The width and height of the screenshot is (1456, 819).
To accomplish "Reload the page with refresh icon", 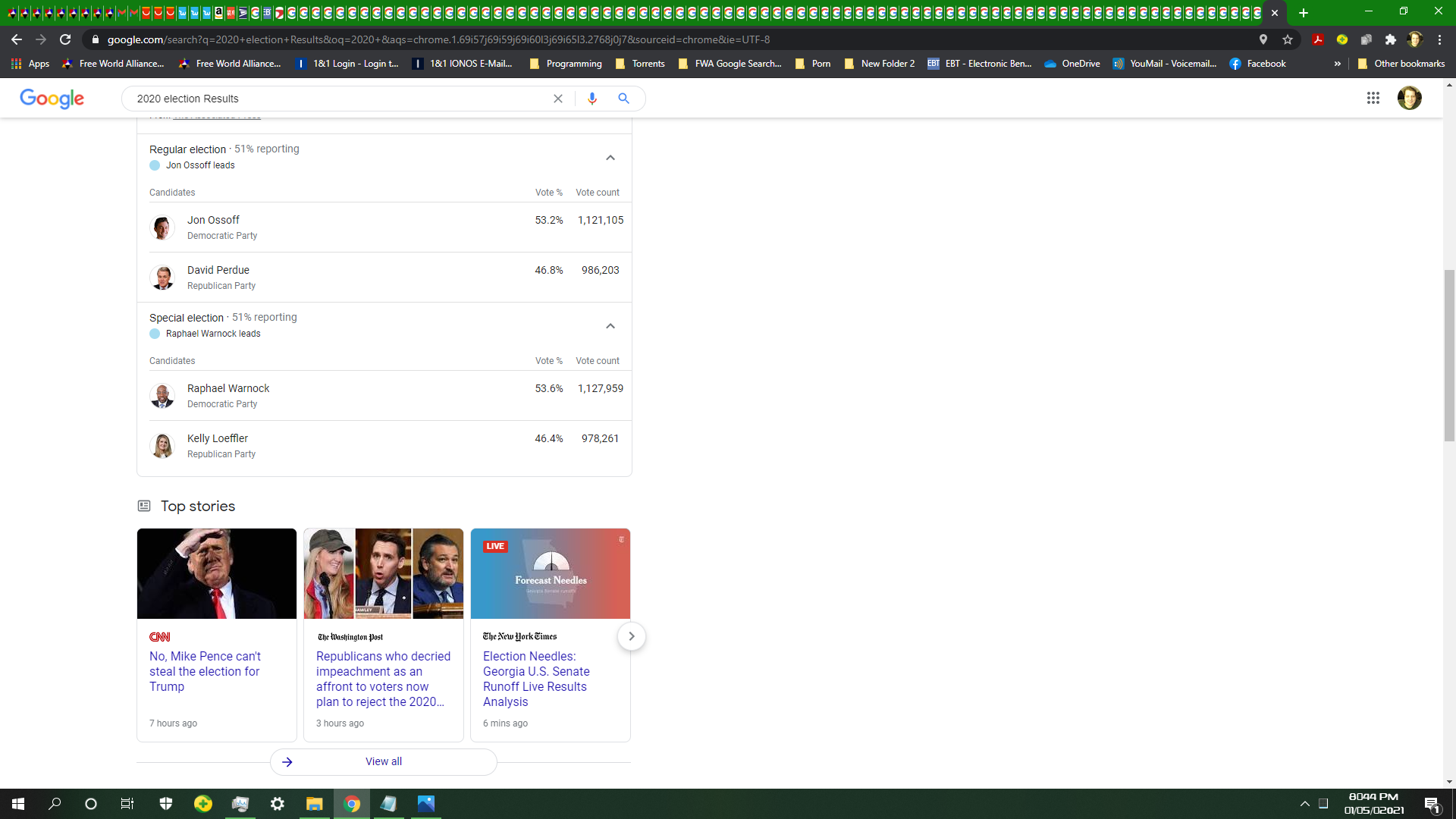I will [x=65, y=39].
